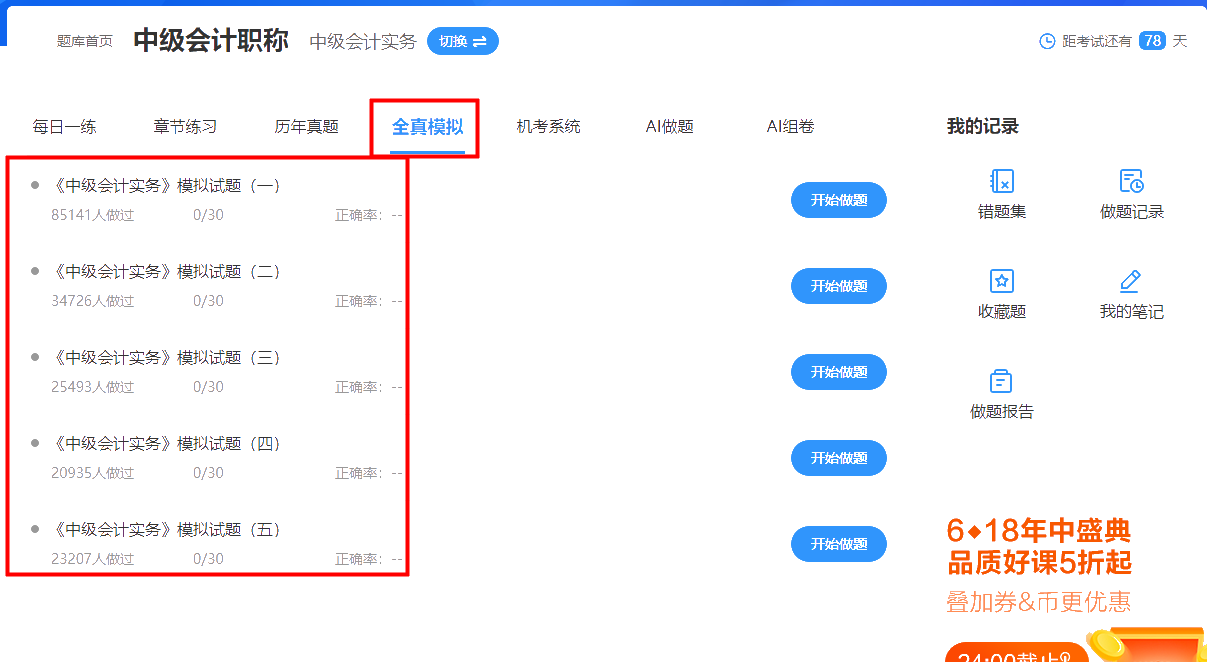This screenshot has width=1207, height=662.
Task: Select the 历年真题 tab
Action: click(x=305, y=126)
